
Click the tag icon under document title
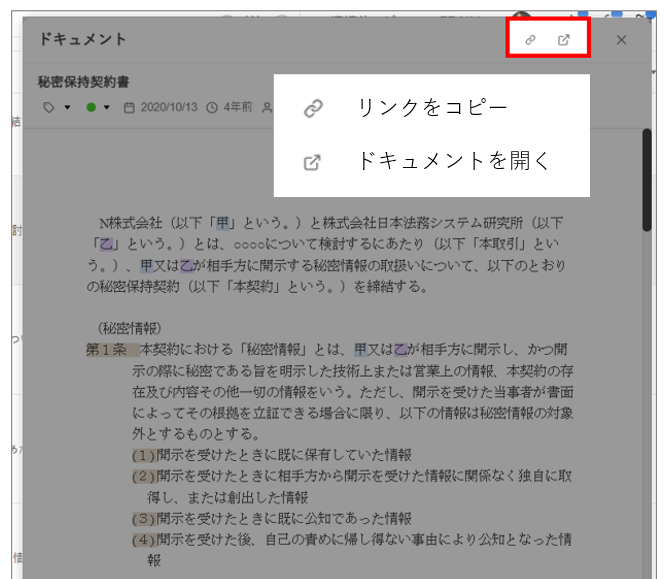click(48, 108)
